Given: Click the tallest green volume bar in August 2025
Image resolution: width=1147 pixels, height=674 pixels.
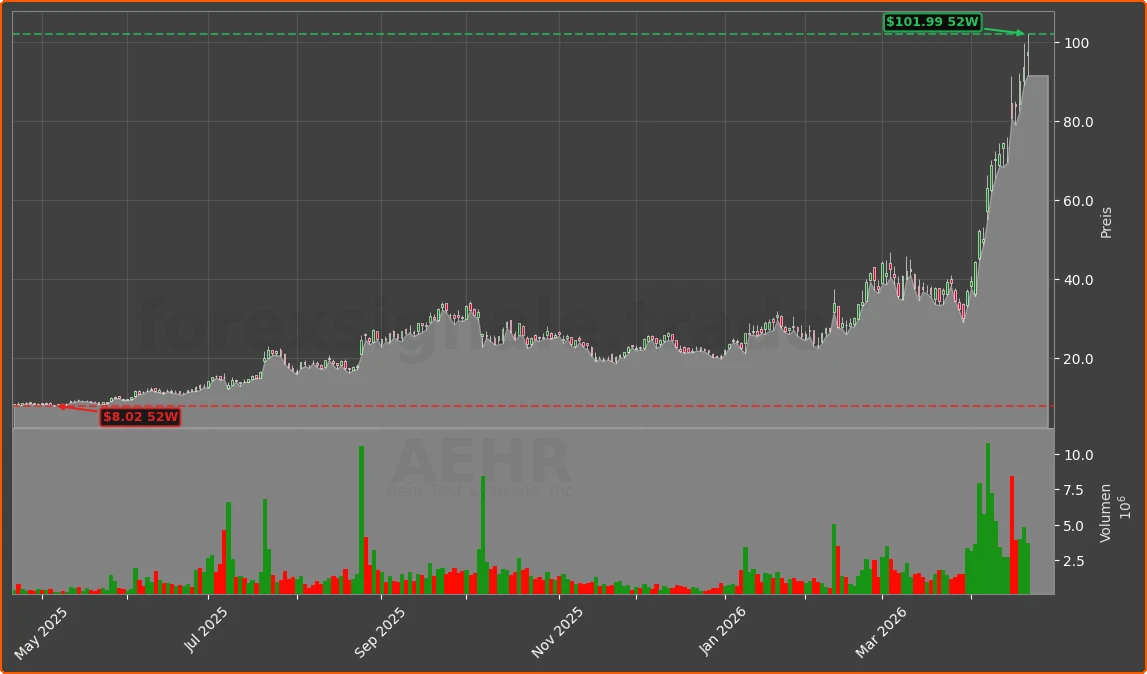Looking at the screenshot, I should pos(361,520).
